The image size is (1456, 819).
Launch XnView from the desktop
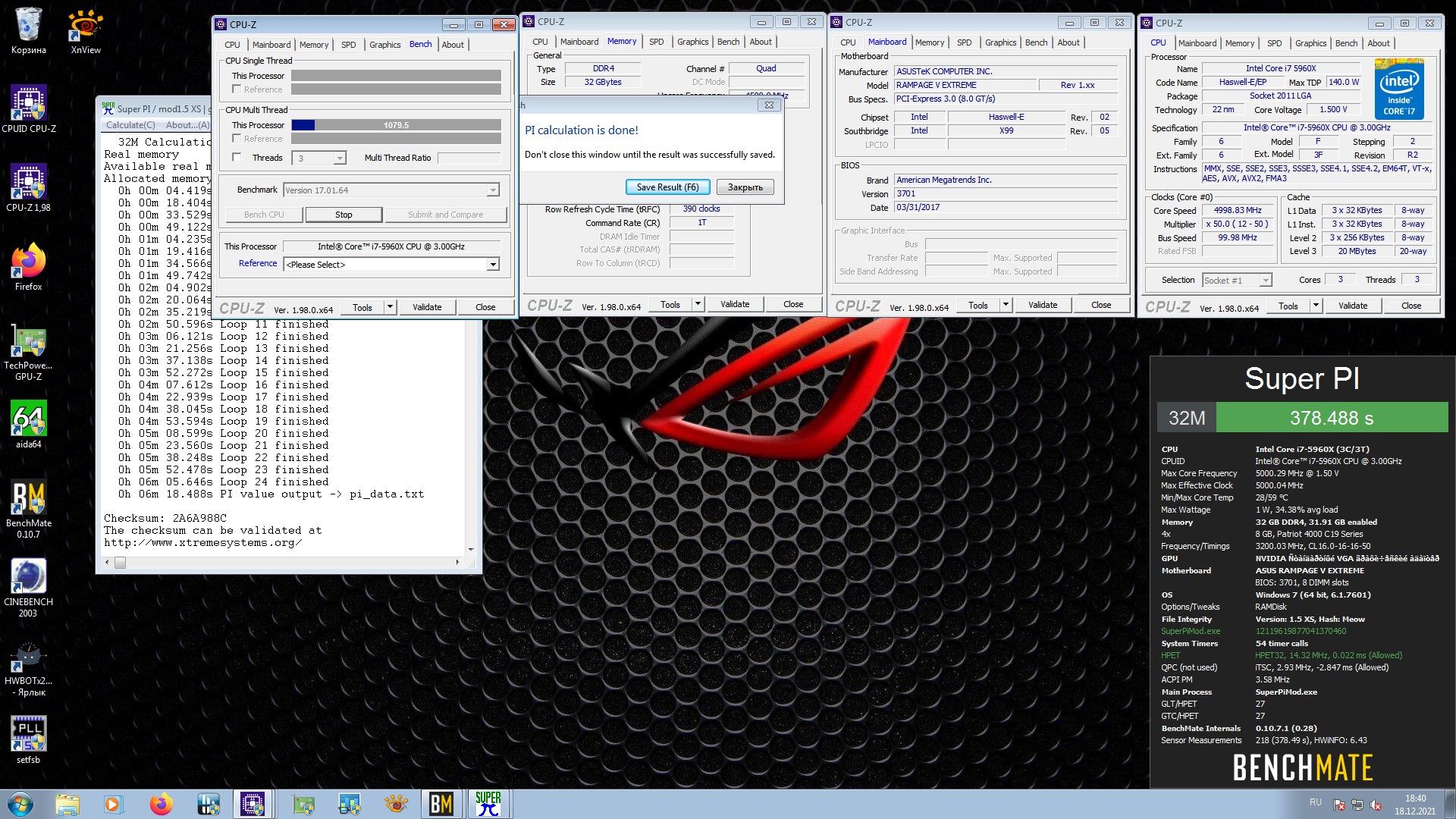[86, 32]
